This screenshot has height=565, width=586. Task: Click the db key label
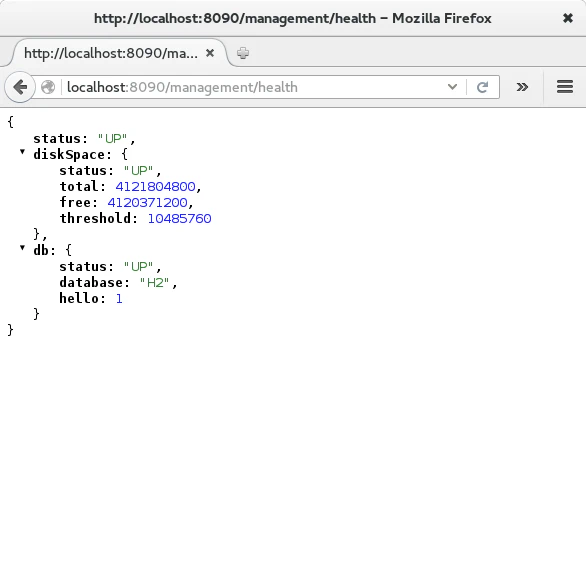(41, 250)
